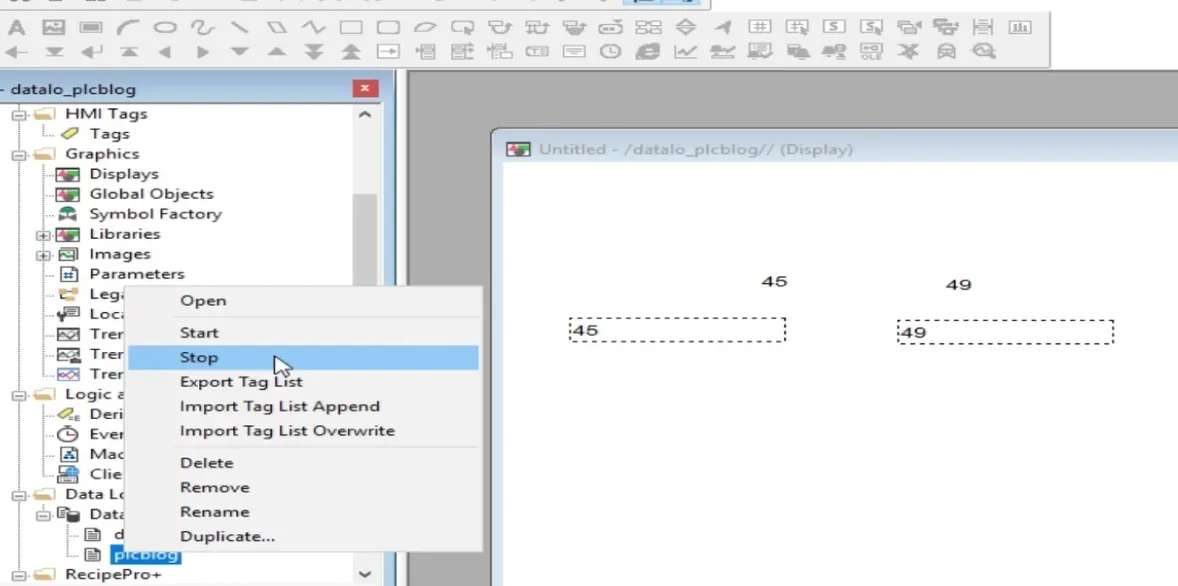Image resolution: width=1178 pixels, height=586 pixels.
Task: Collapse the HMI Tags folder
Action: 19,114
